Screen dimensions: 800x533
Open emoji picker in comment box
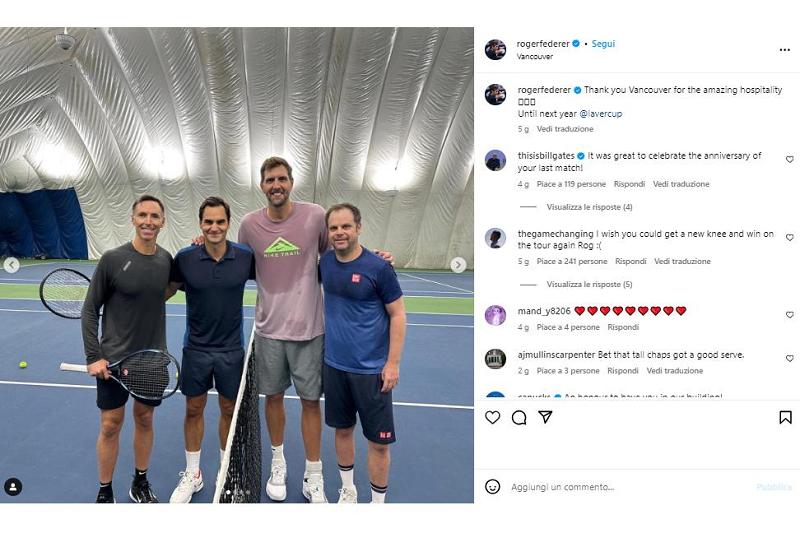click(492, 487)
